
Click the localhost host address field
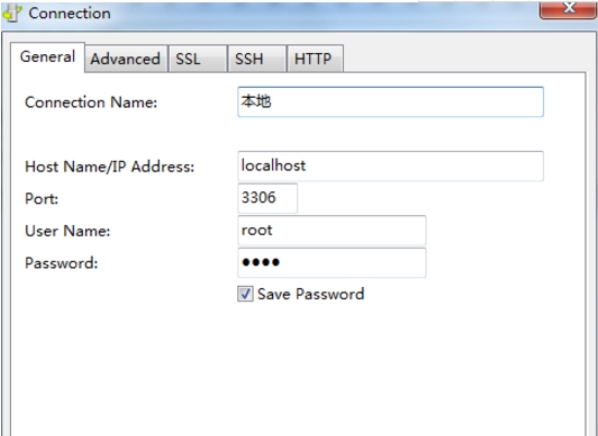tap(391, 166)
